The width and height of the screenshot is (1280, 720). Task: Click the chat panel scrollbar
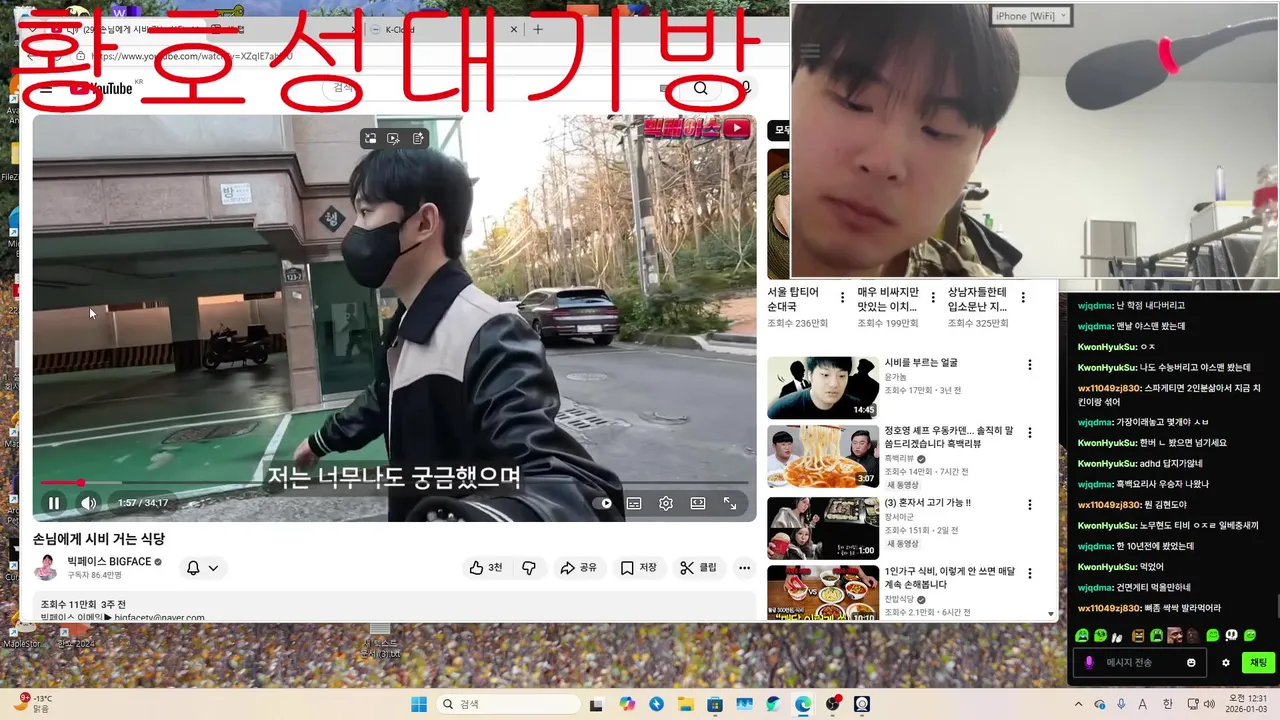(1278, 607)
